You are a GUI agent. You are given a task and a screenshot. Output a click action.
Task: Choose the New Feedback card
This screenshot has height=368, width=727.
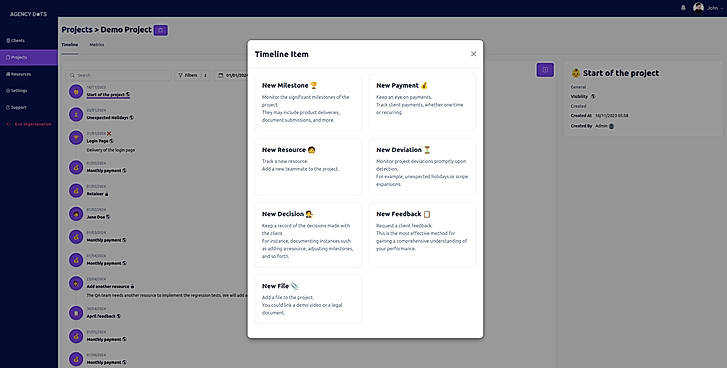(x=422, y=235)
